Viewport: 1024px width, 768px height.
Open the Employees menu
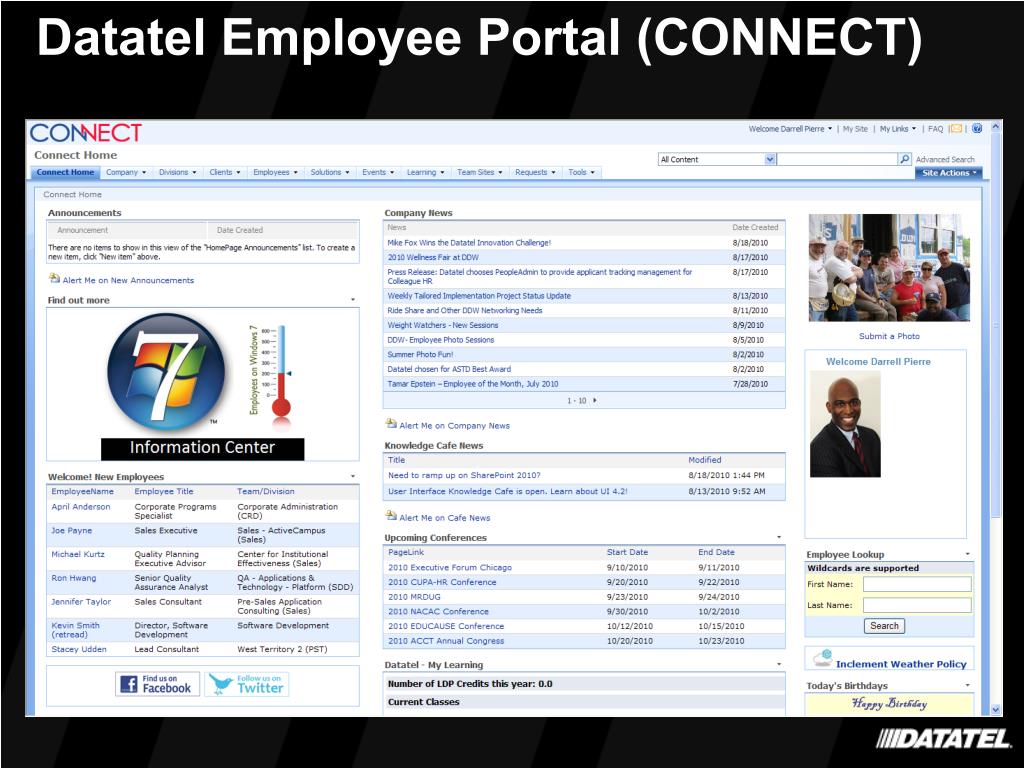[275, 172]
